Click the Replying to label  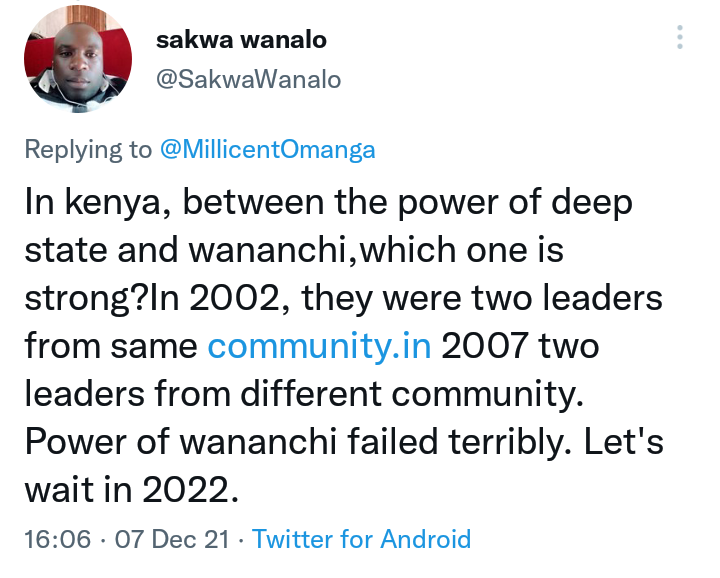pos(88,150)
